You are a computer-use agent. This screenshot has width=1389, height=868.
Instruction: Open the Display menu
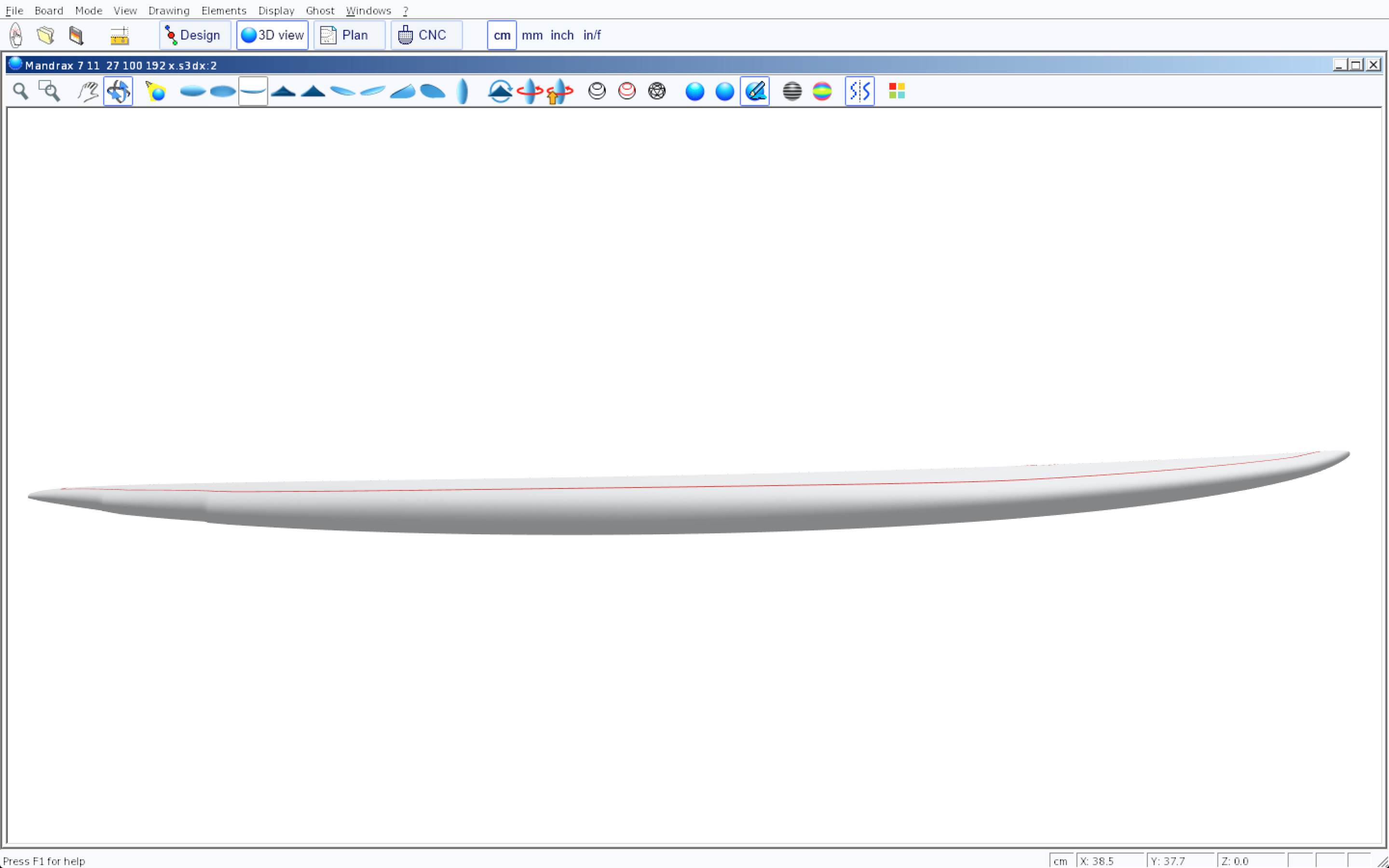[276, 10]
